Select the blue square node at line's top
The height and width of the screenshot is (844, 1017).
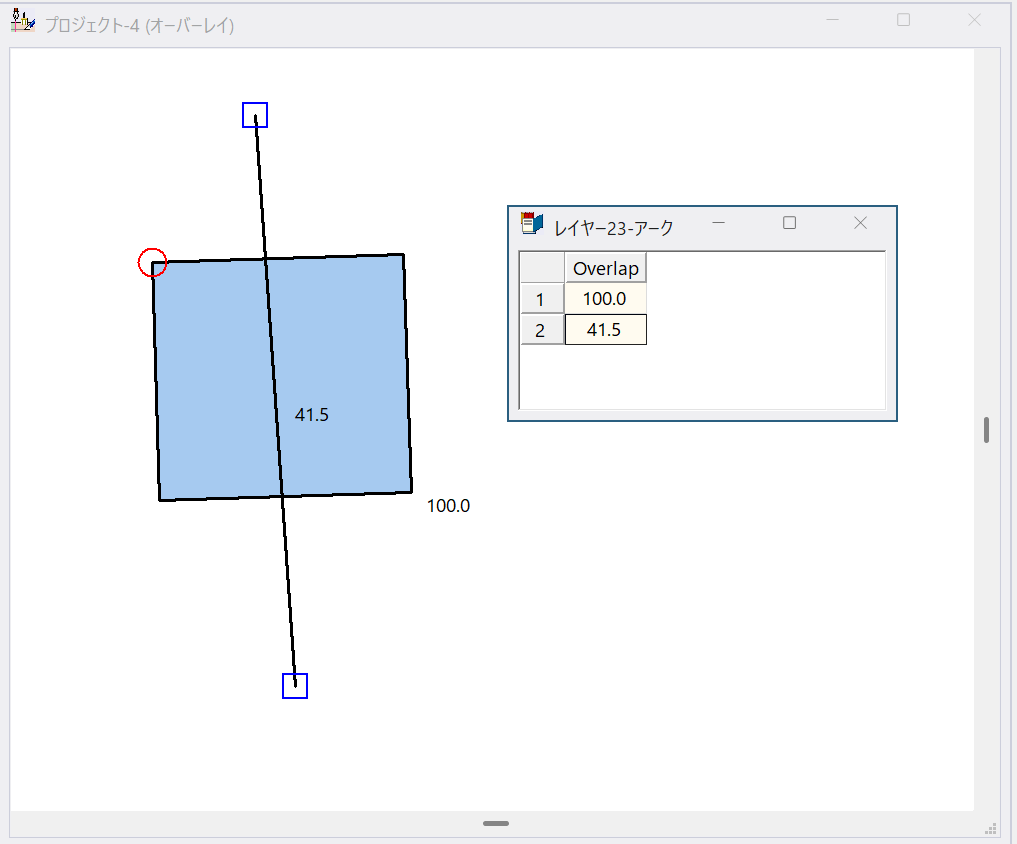click(255, 115)
